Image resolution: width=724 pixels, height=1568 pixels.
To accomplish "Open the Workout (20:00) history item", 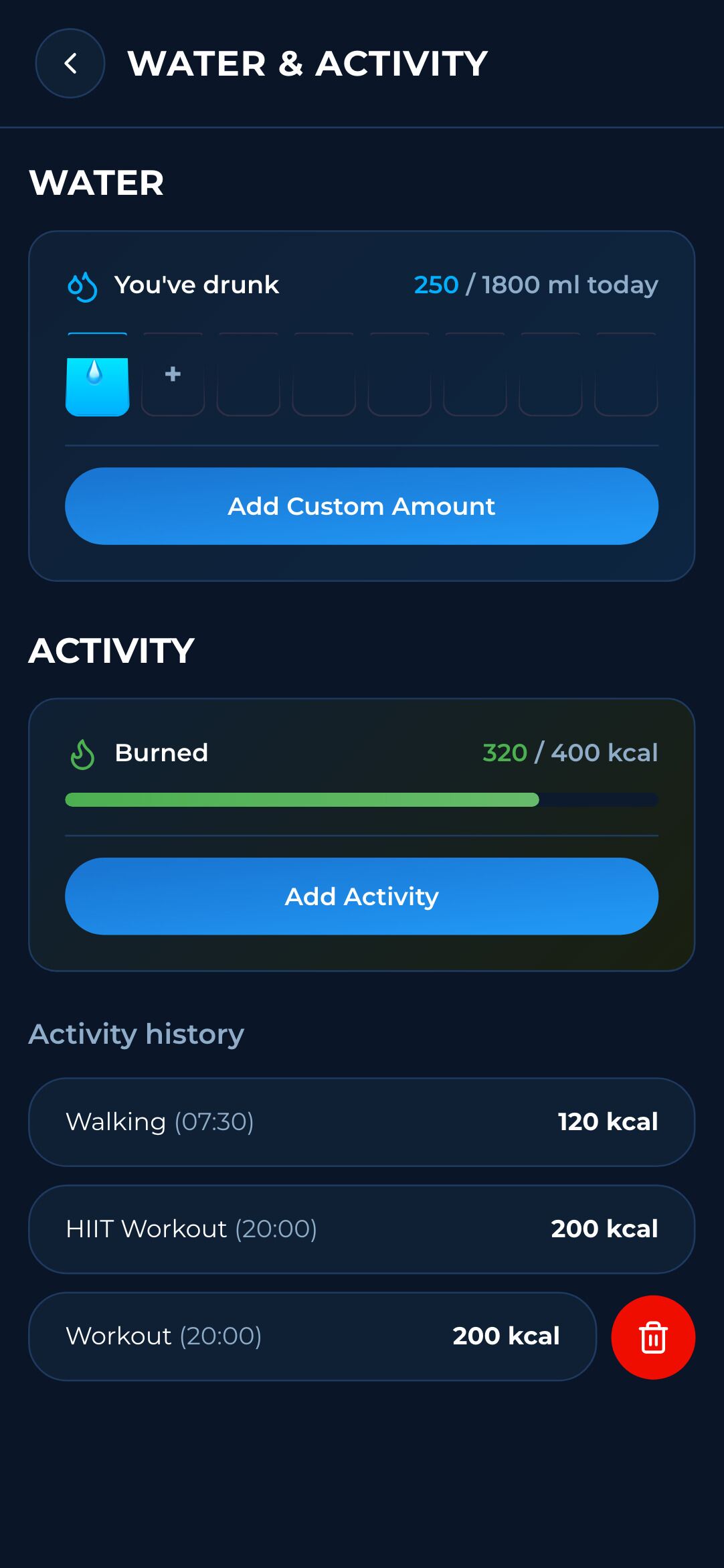I will (314, 1336).
